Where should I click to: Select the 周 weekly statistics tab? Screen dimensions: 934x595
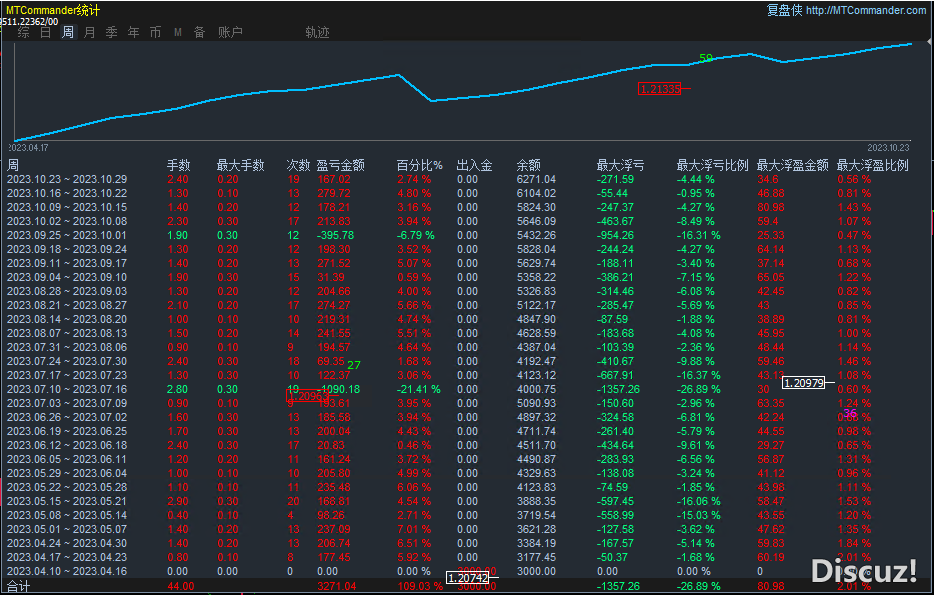68,32
